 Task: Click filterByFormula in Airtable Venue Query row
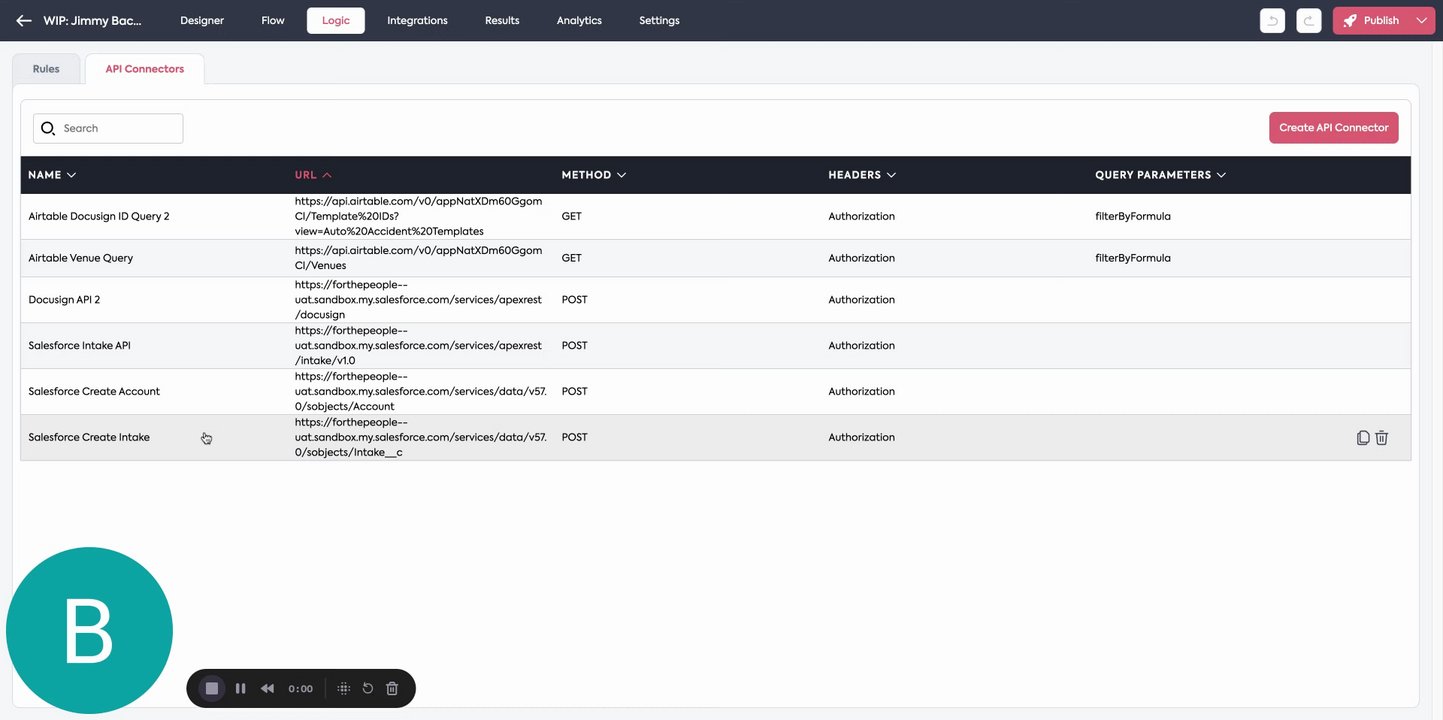tap(1133, 258)
